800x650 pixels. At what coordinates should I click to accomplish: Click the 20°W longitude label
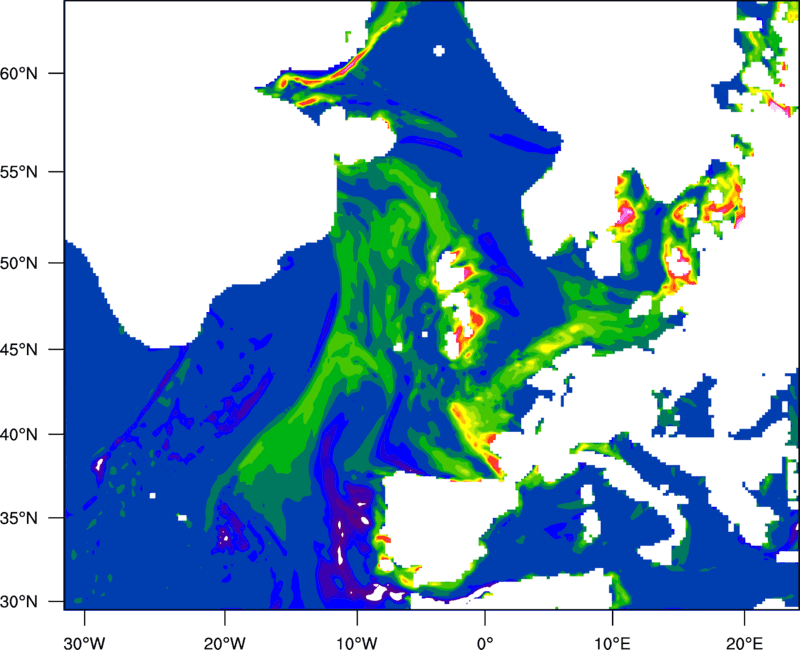(x=224, y=643)
